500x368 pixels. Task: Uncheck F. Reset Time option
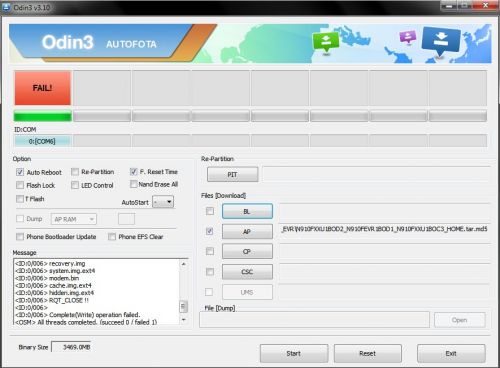point(133,171)
